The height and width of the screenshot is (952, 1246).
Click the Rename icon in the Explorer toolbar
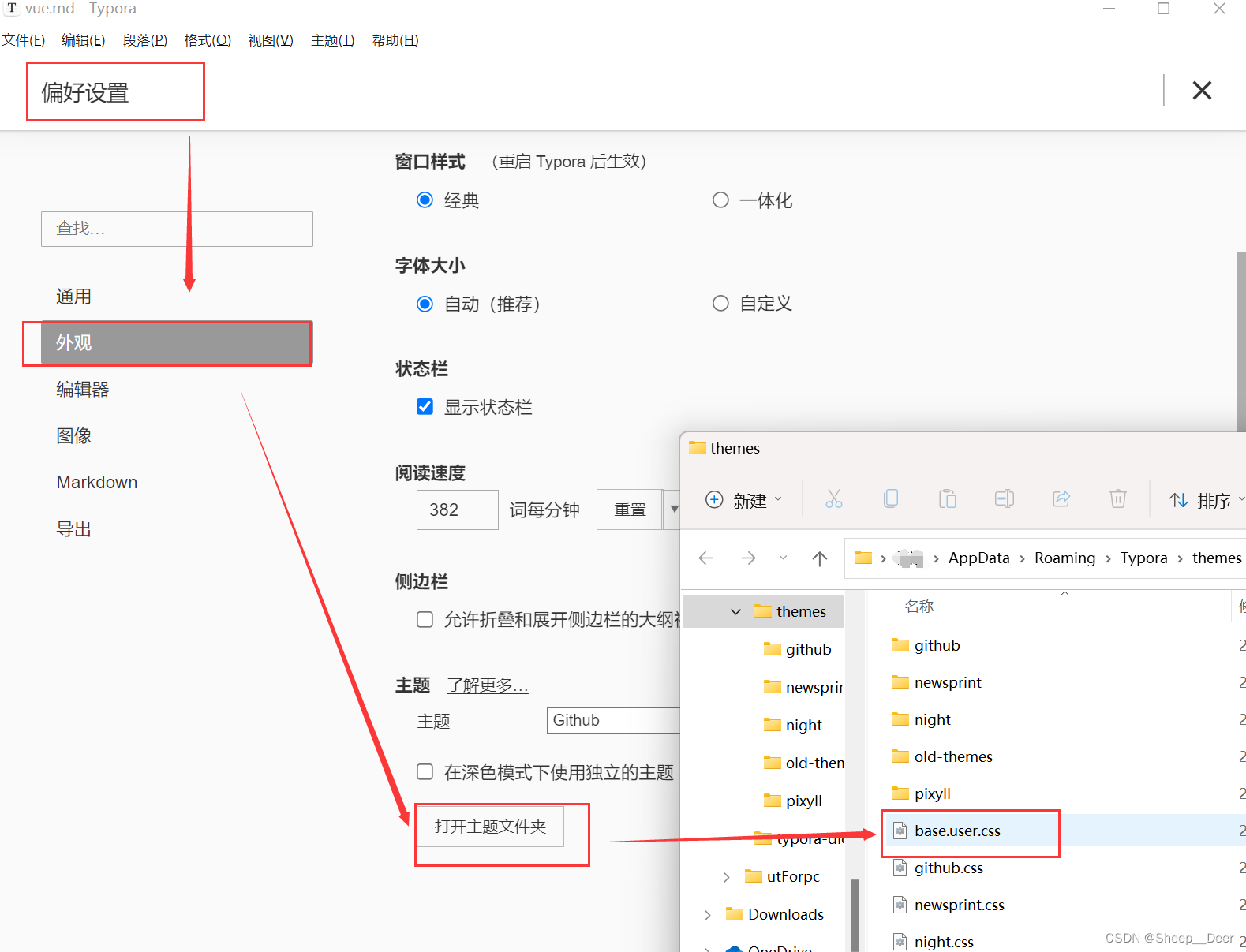click(x=1005, y=498)
